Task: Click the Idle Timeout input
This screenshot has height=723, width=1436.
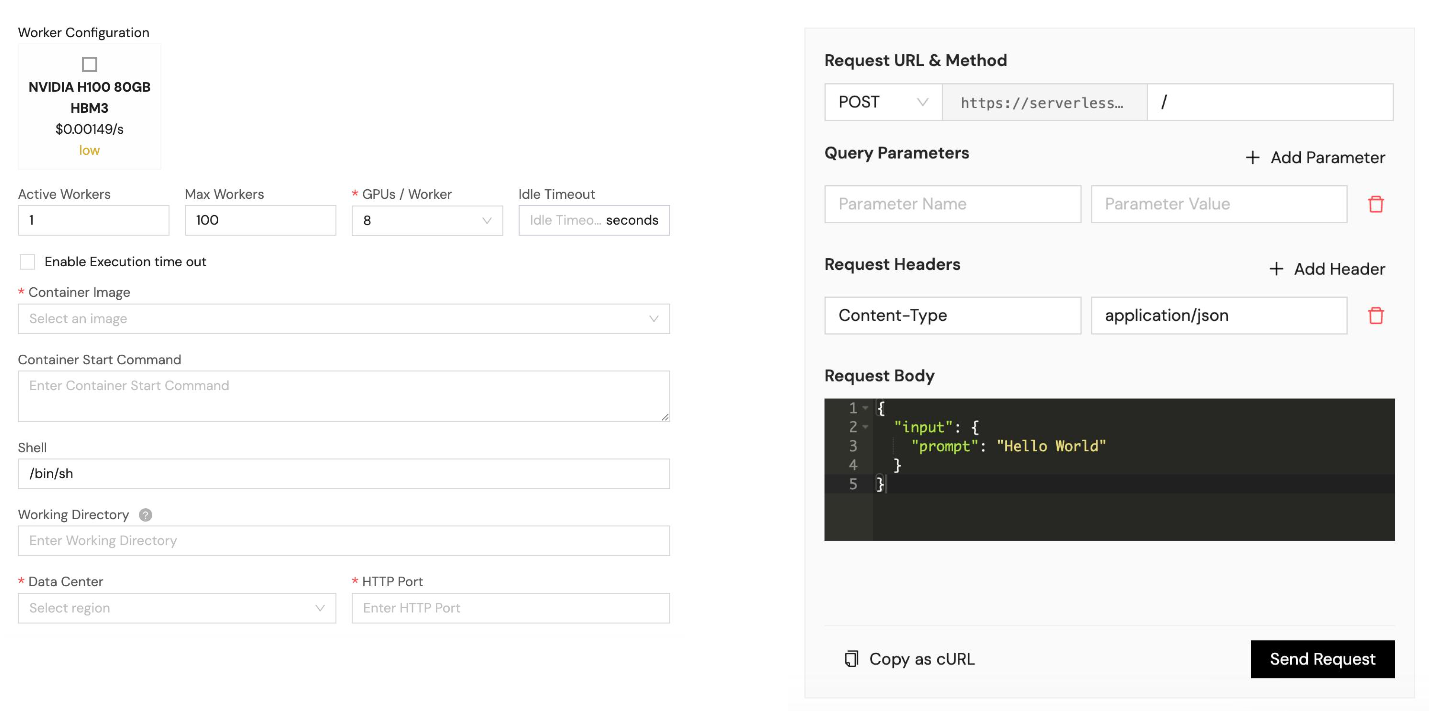Action: click(594, 220)
